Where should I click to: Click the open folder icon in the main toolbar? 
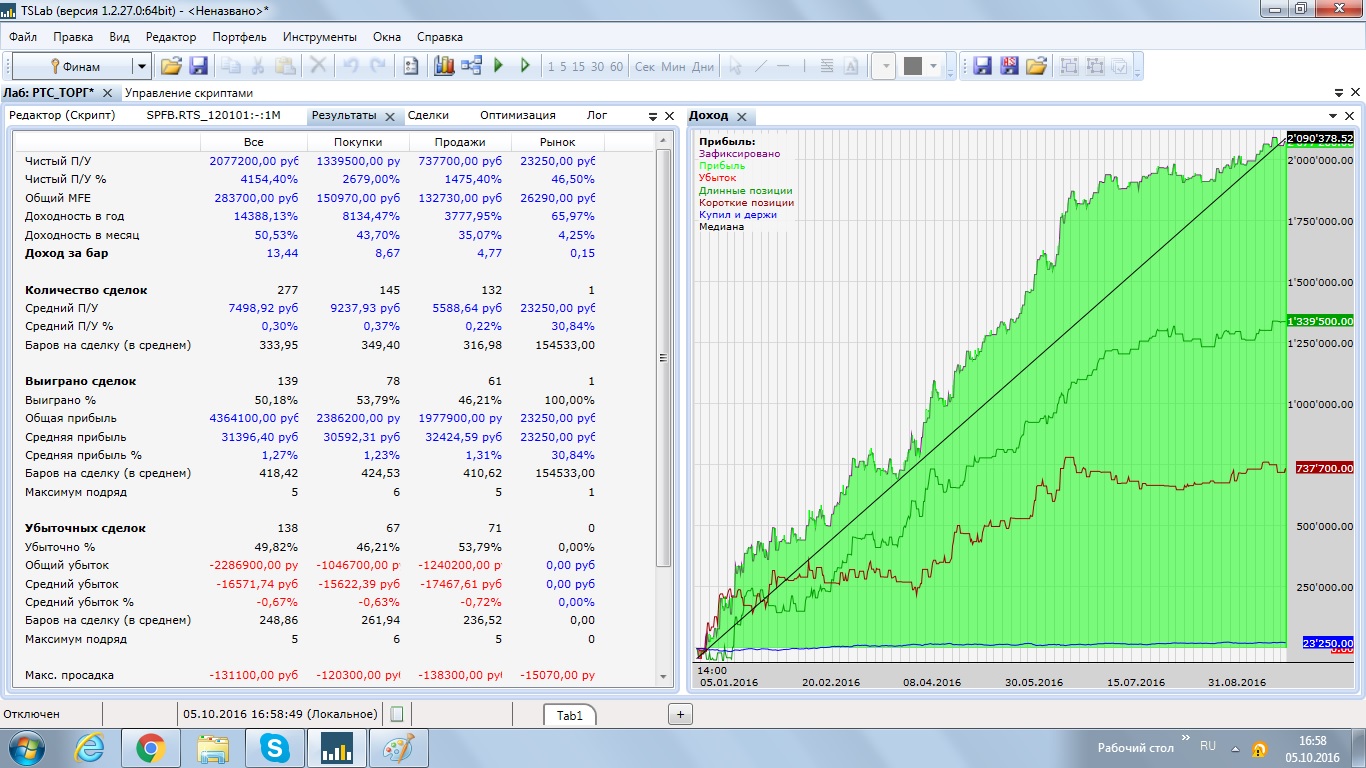click(171, 66)
